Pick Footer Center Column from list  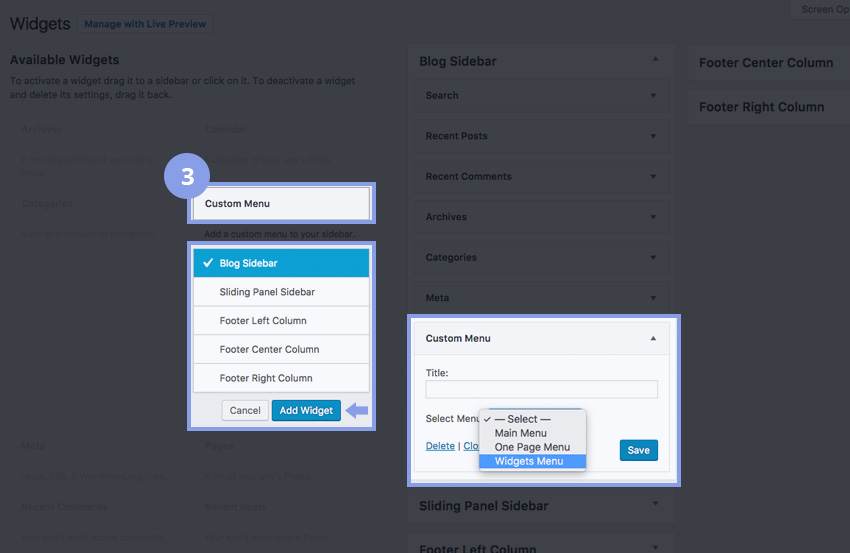tap(281, 350)
